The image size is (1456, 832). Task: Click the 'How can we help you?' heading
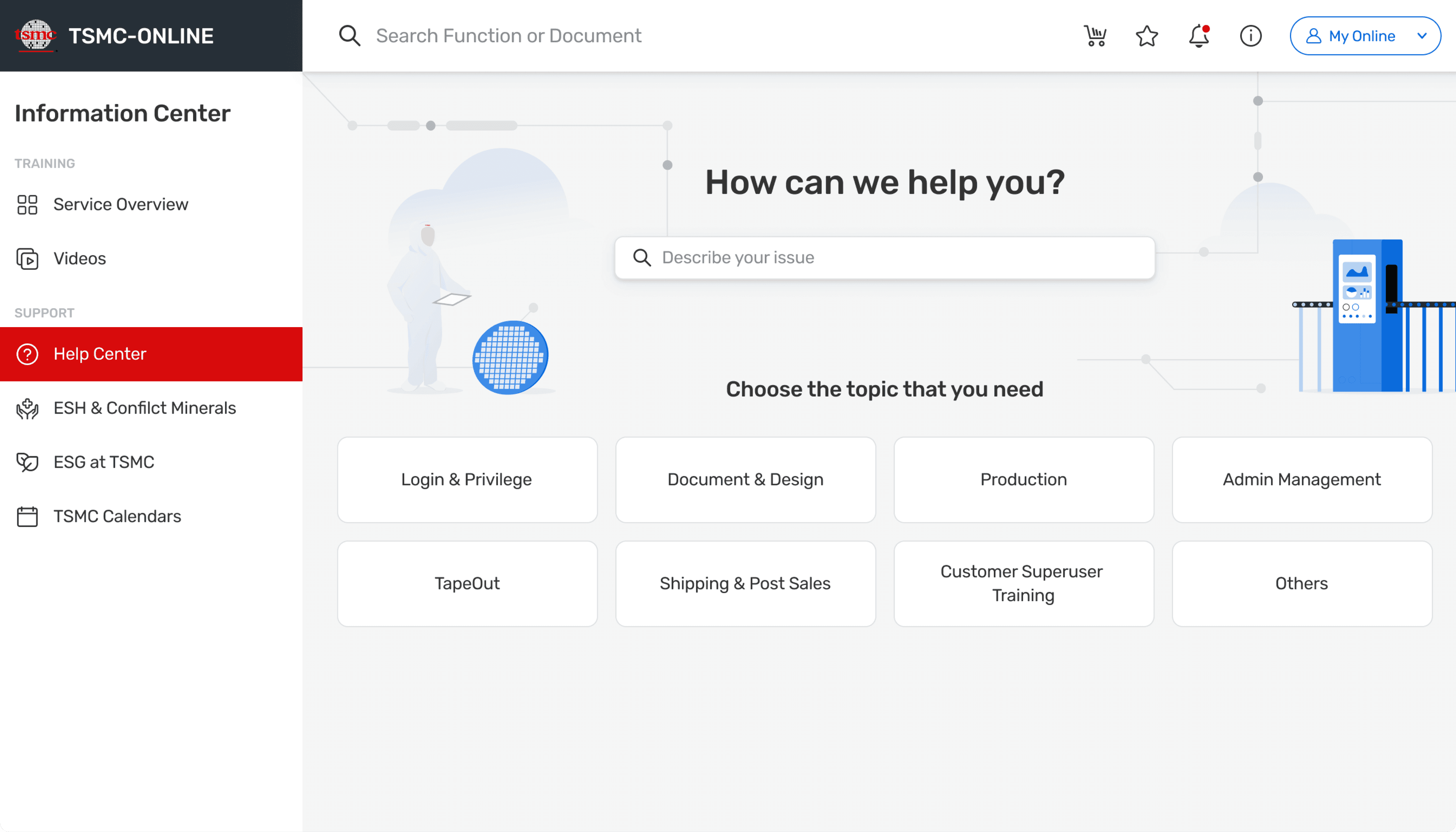pos(885,183)
